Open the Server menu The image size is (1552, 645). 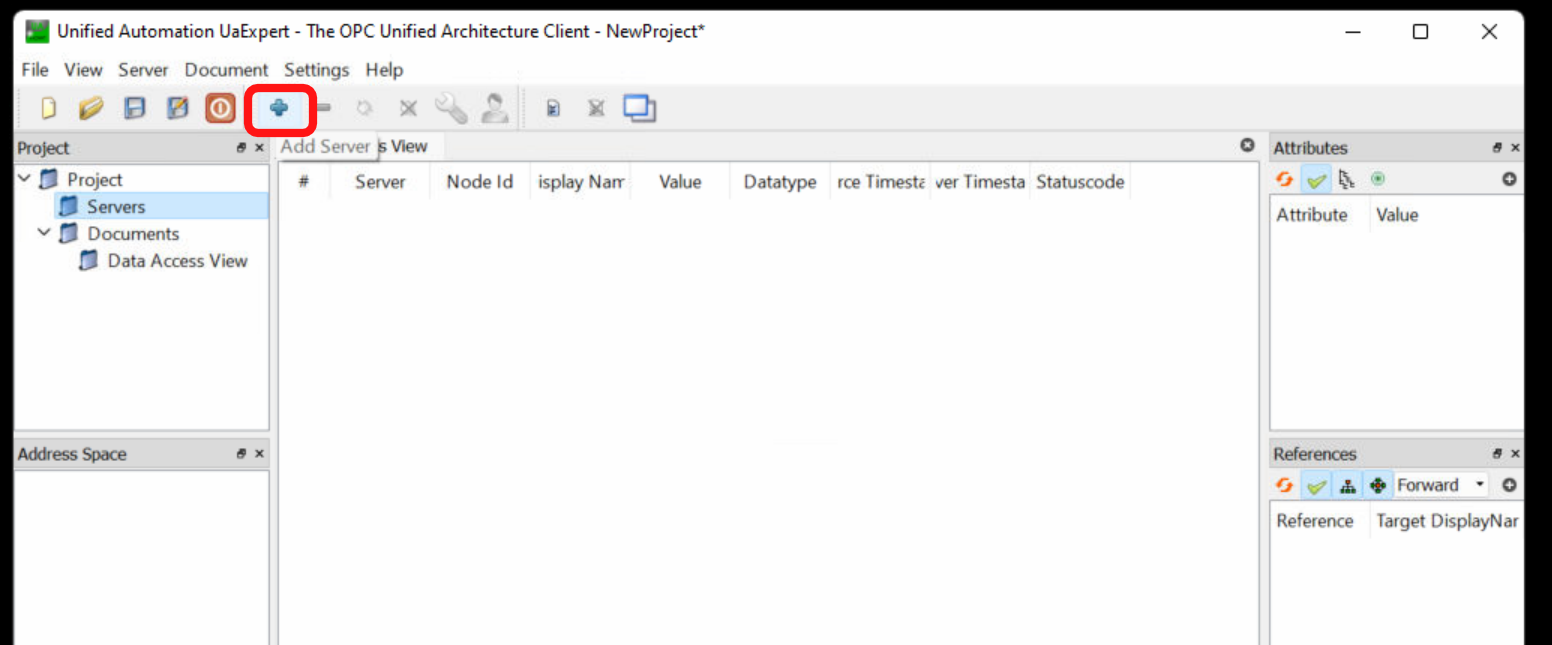tap(143, 70)
